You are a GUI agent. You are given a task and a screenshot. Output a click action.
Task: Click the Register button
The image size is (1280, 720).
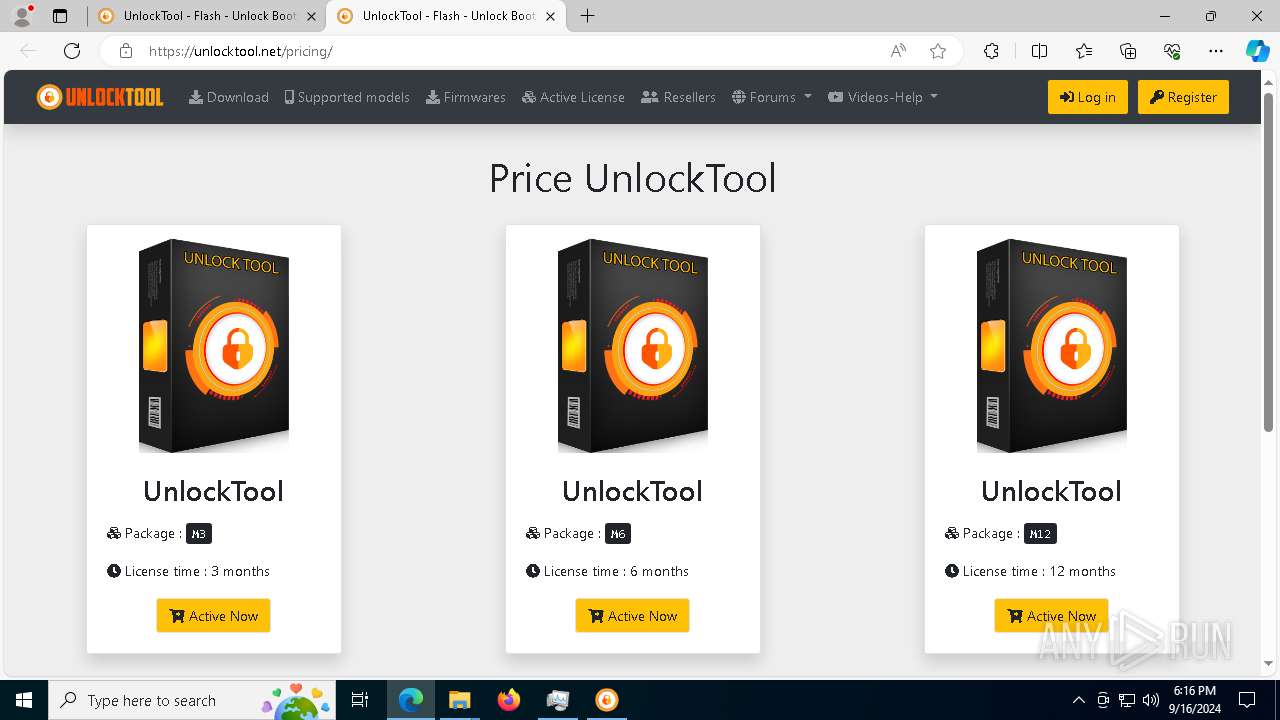coord(1183,97)
